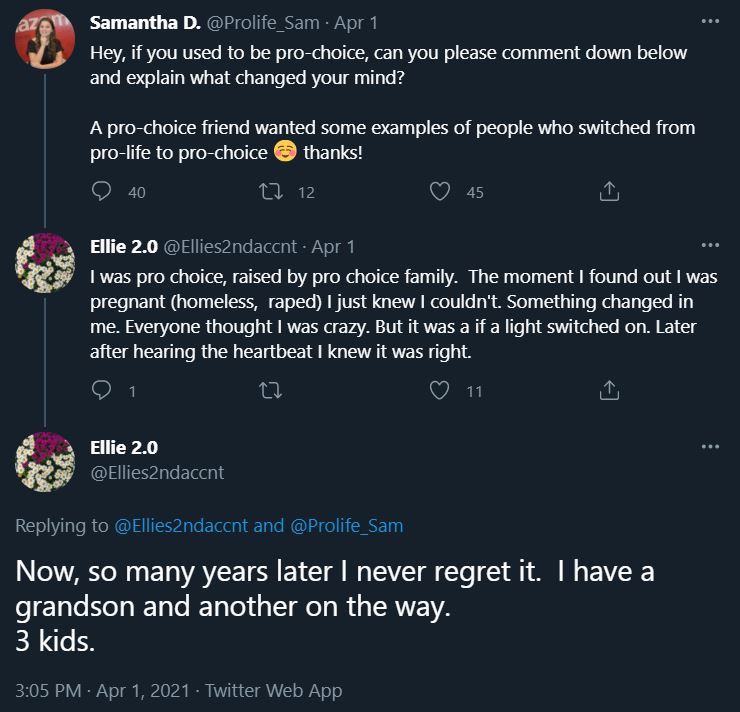Reply to Ellie 2.0's pro choice tweet
The height and width of the screenshot is (712, 740).
(102, 391)
